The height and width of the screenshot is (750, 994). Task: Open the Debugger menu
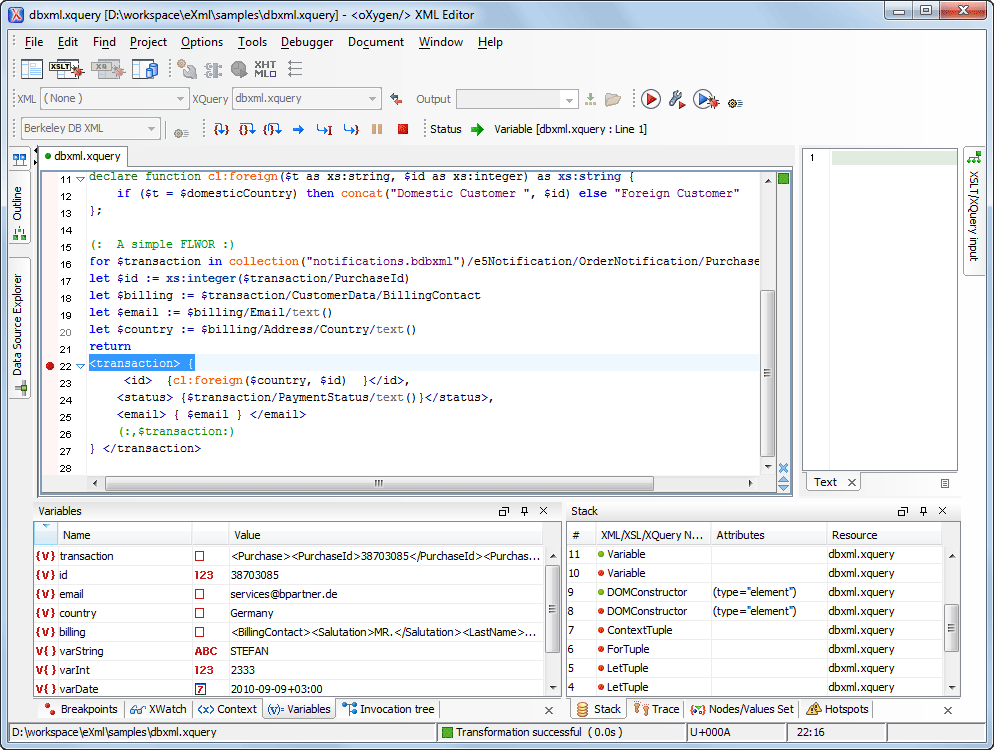click(307, 42)
